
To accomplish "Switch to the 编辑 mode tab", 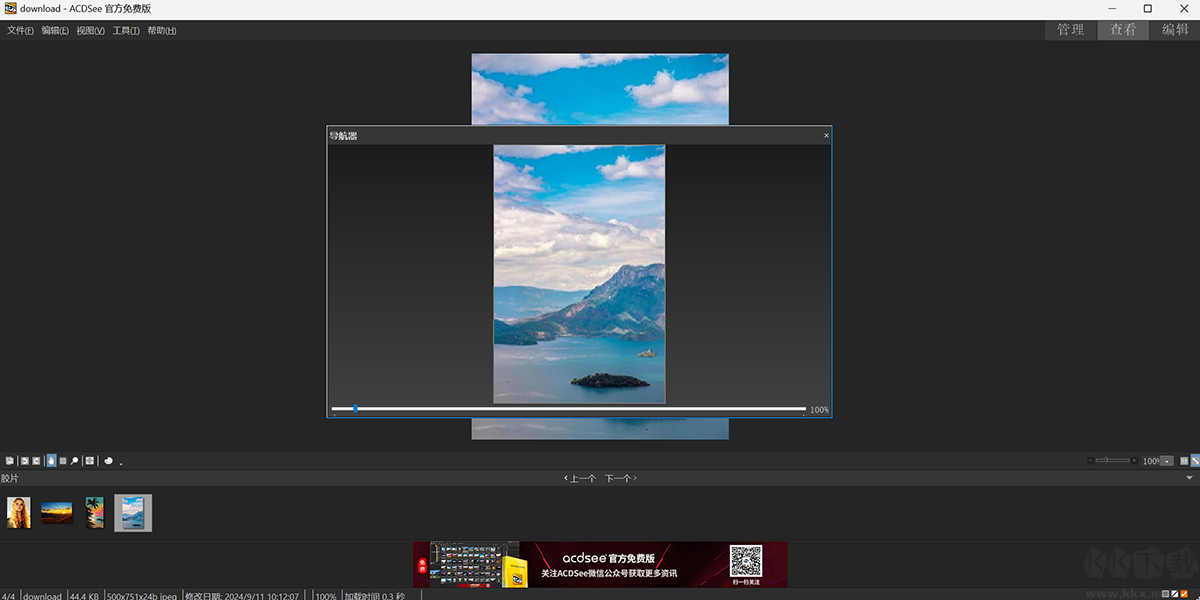I will [1175, 30].
